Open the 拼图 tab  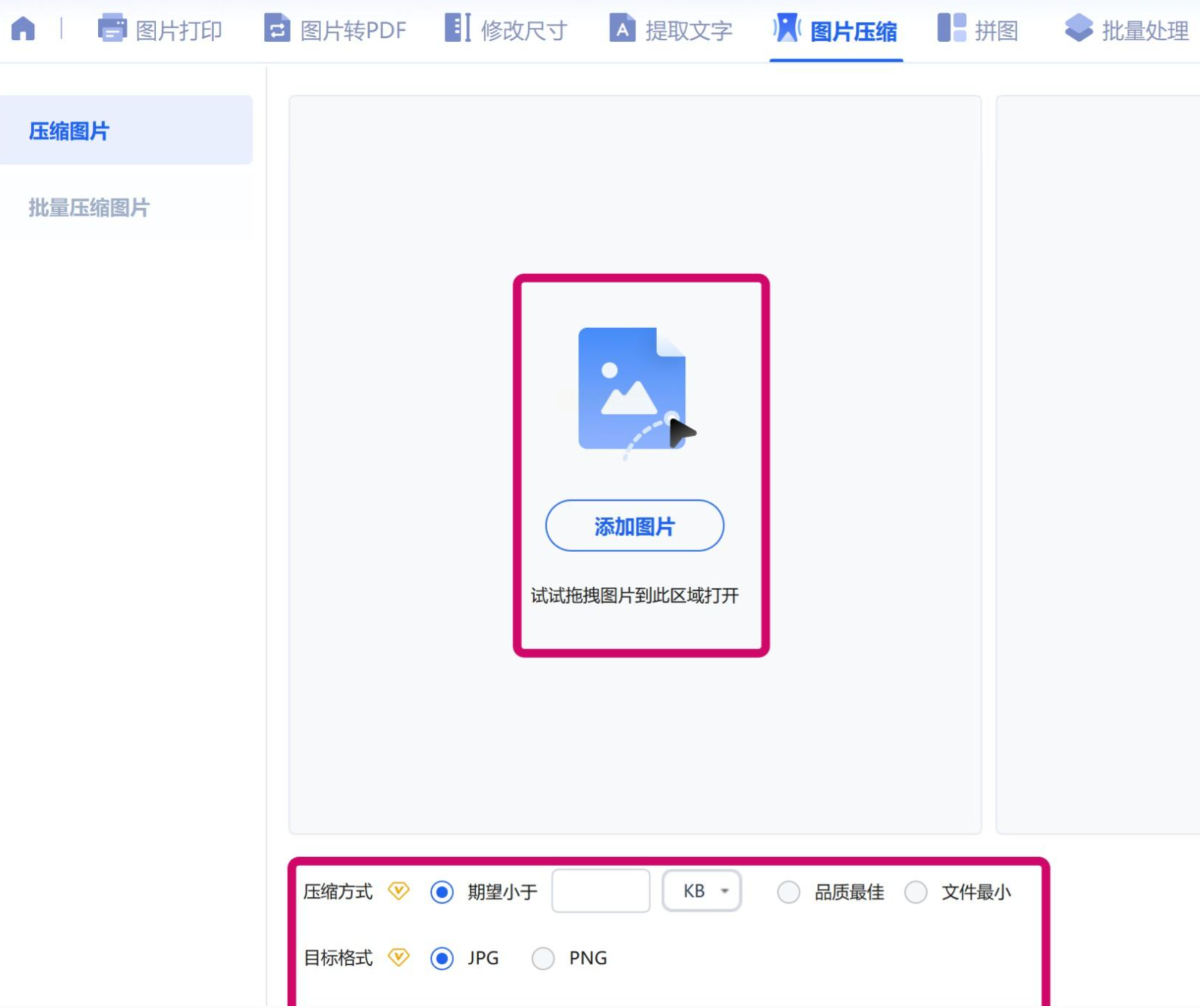[x=978, y=30]
